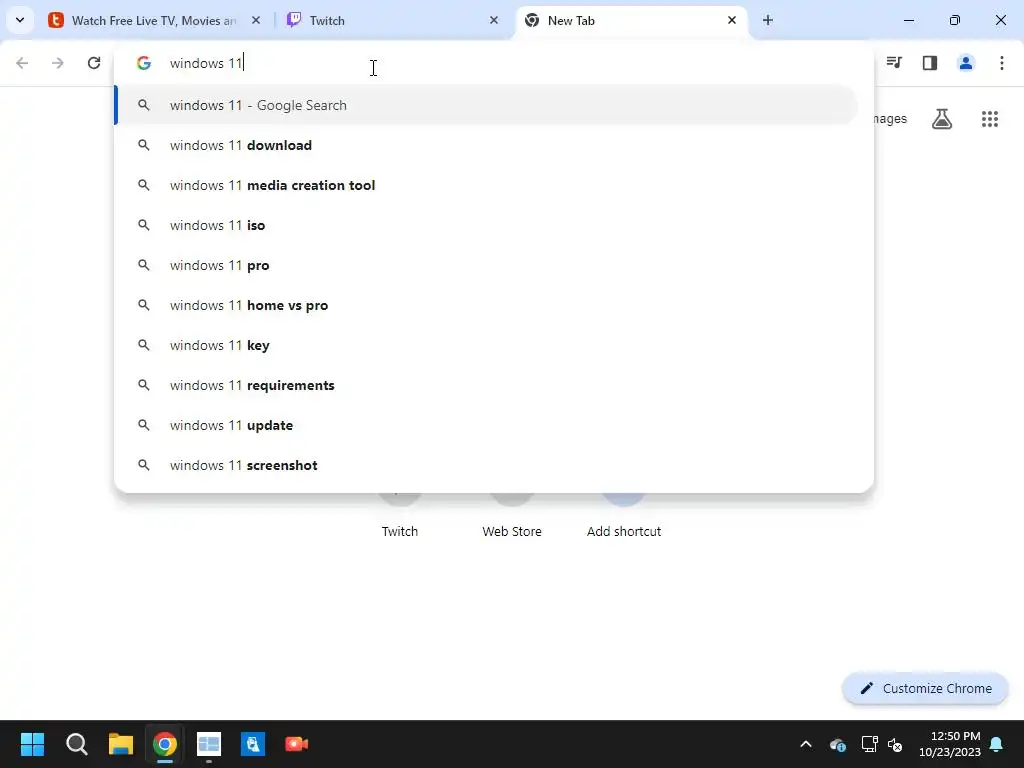
Task: Choose windows 11 update suggestion
Action: [x=487, y=425]
